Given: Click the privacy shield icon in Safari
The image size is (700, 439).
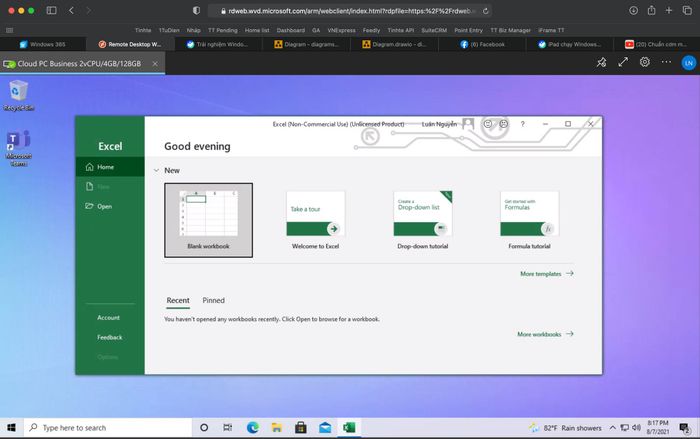Looking at the screenshot, I should click(x=196, y=10).
